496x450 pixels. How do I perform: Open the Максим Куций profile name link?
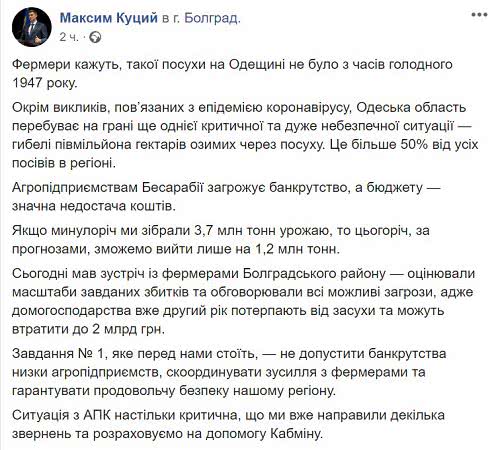[x=109, y=18]
